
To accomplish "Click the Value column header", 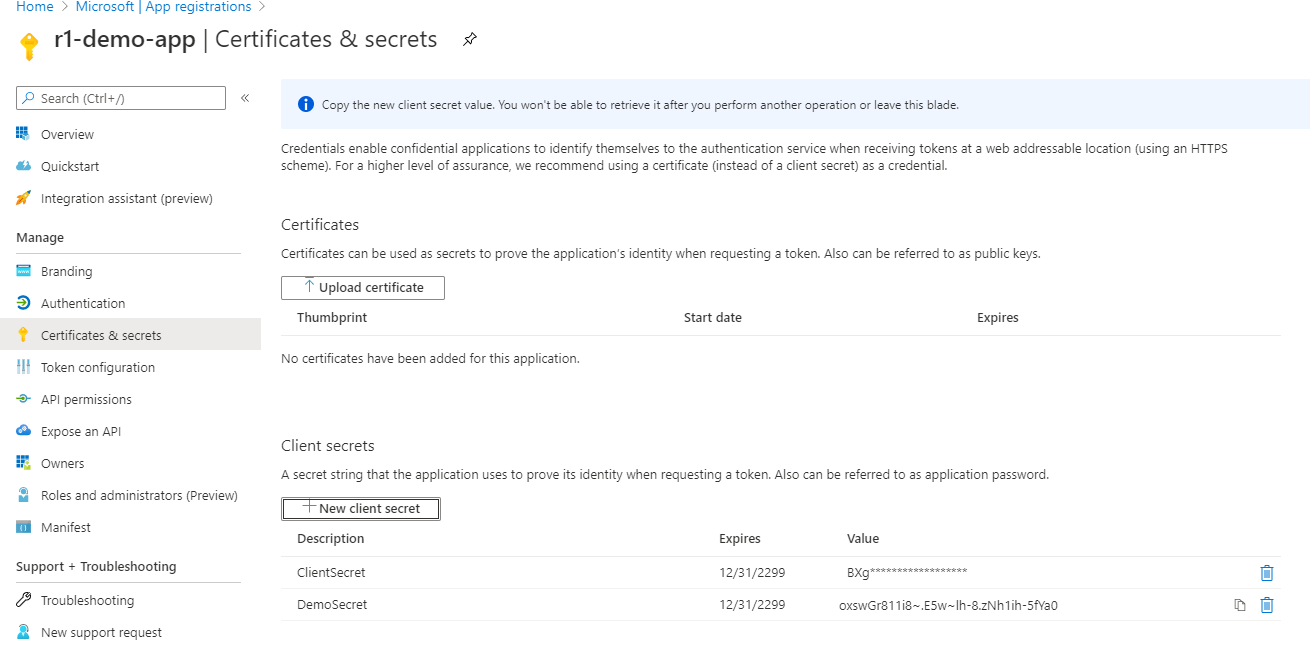I will [863, 538].
